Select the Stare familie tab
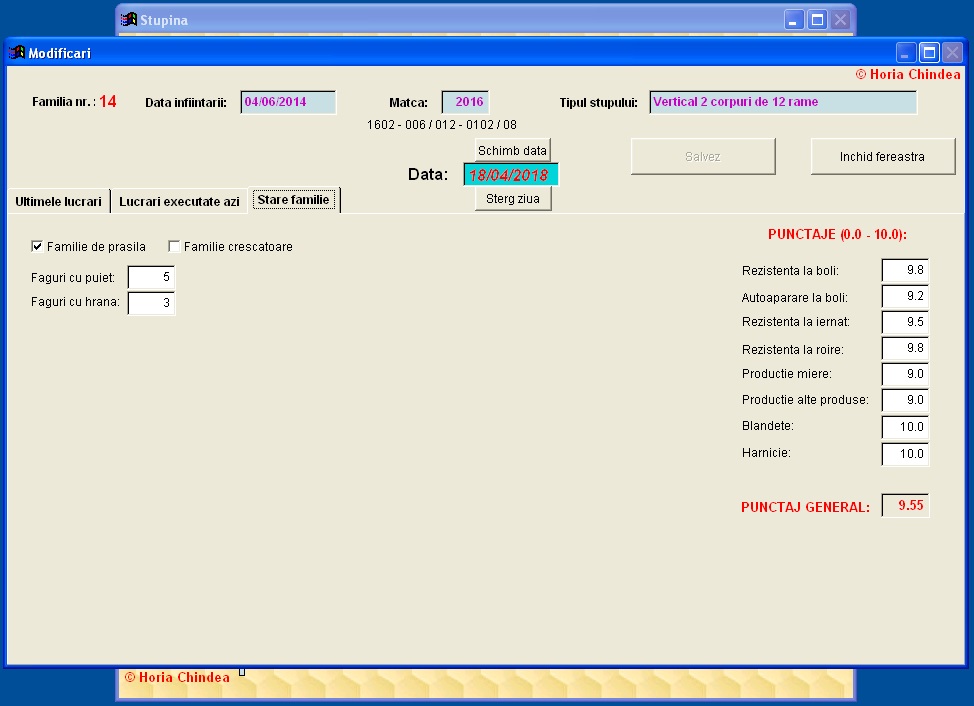The height and width of the screenshot is (706, 974). 294,199
